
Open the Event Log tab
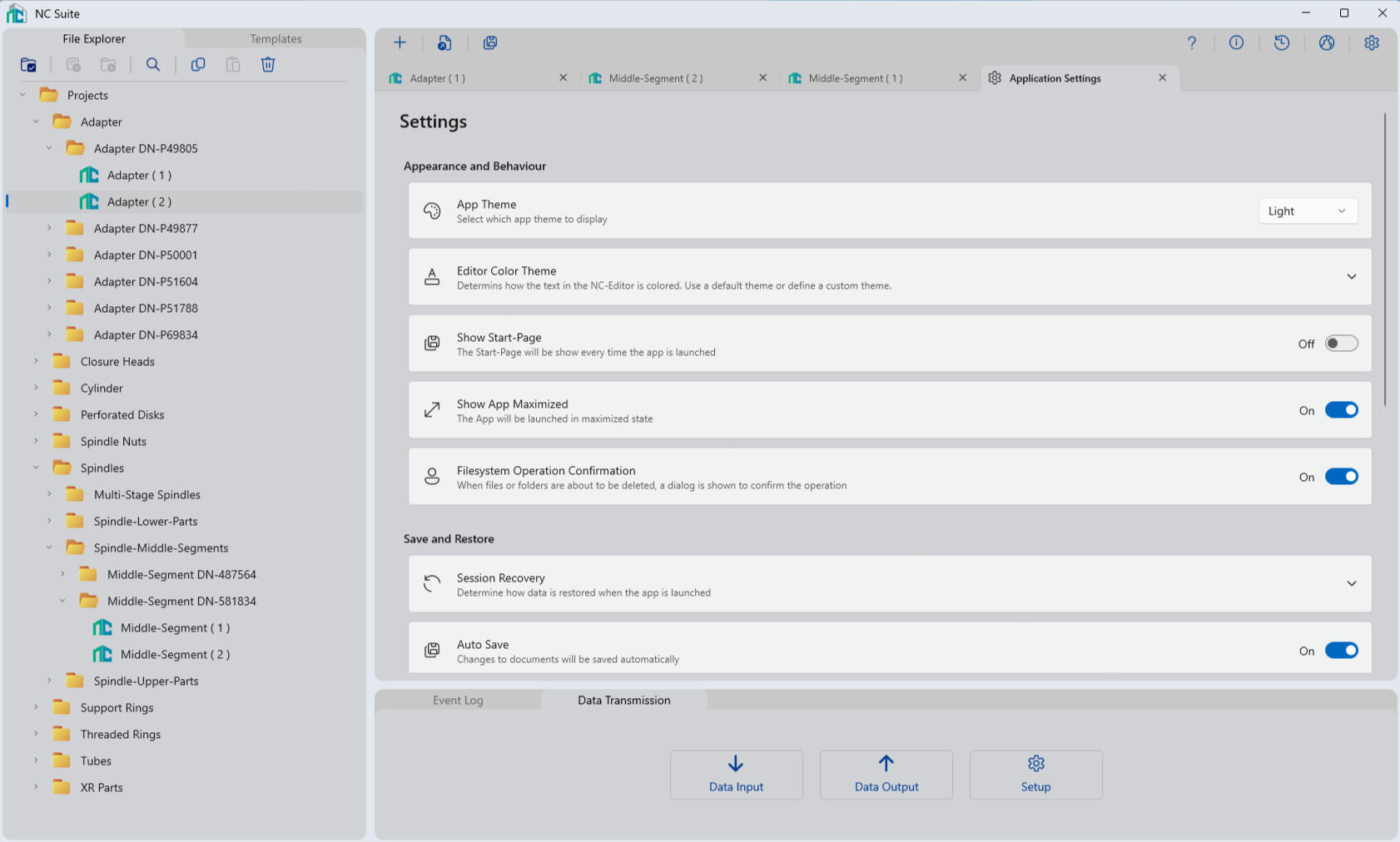(x=458, y=701)
